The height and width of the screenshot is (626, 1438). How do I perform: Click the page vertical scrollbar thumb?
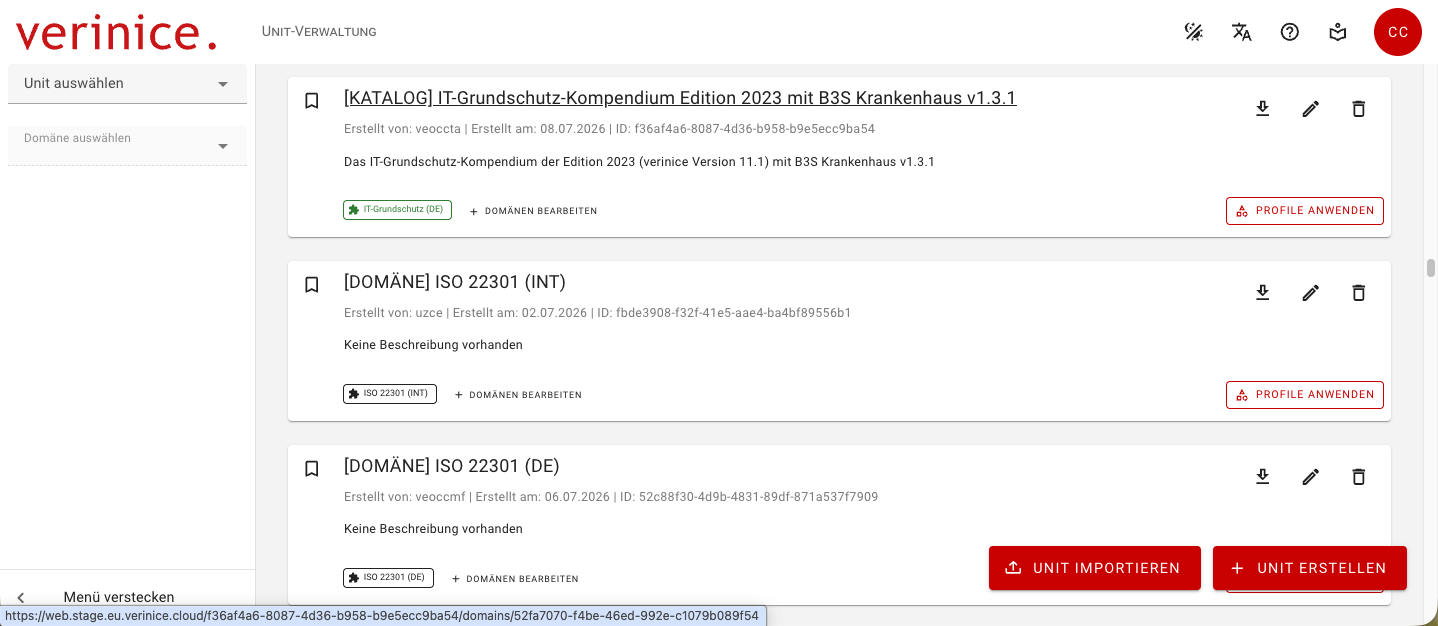coord(1431,268)
